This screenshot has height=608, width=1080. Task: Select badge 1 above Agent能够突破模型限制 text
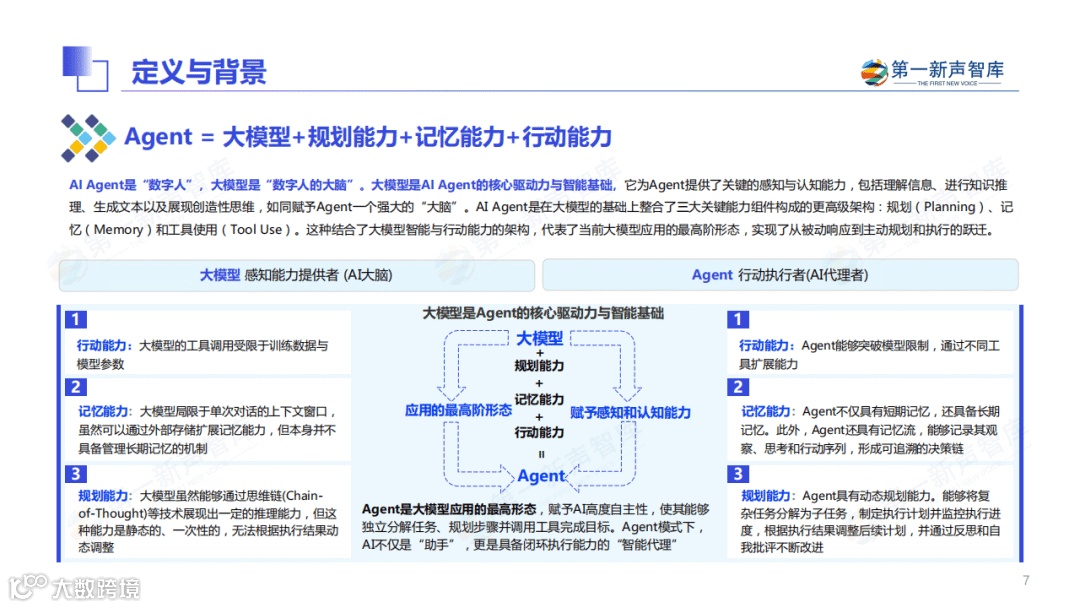pyautogui.click(x=738, y=319)
